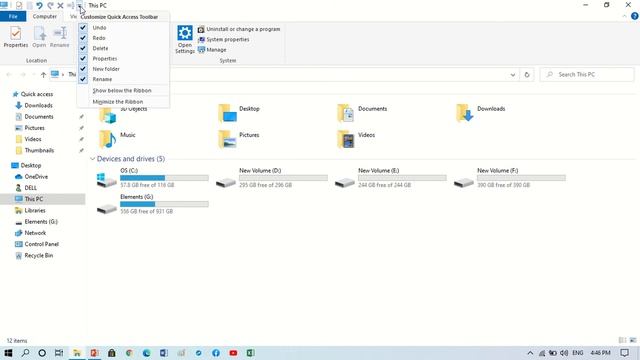Refresh the This PC view

click(x=527, y=75)
